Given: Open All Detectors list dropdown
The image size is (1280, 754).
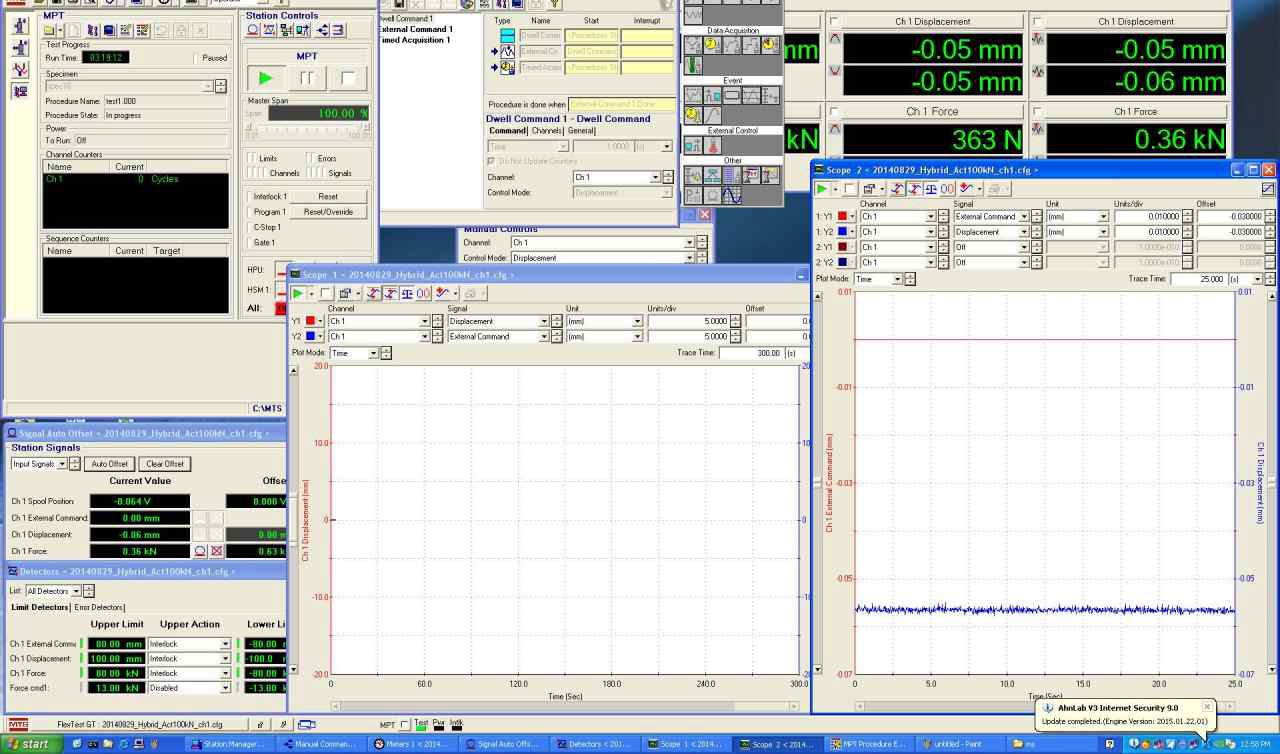Looking at the screenshot, I should coord(74,591).
